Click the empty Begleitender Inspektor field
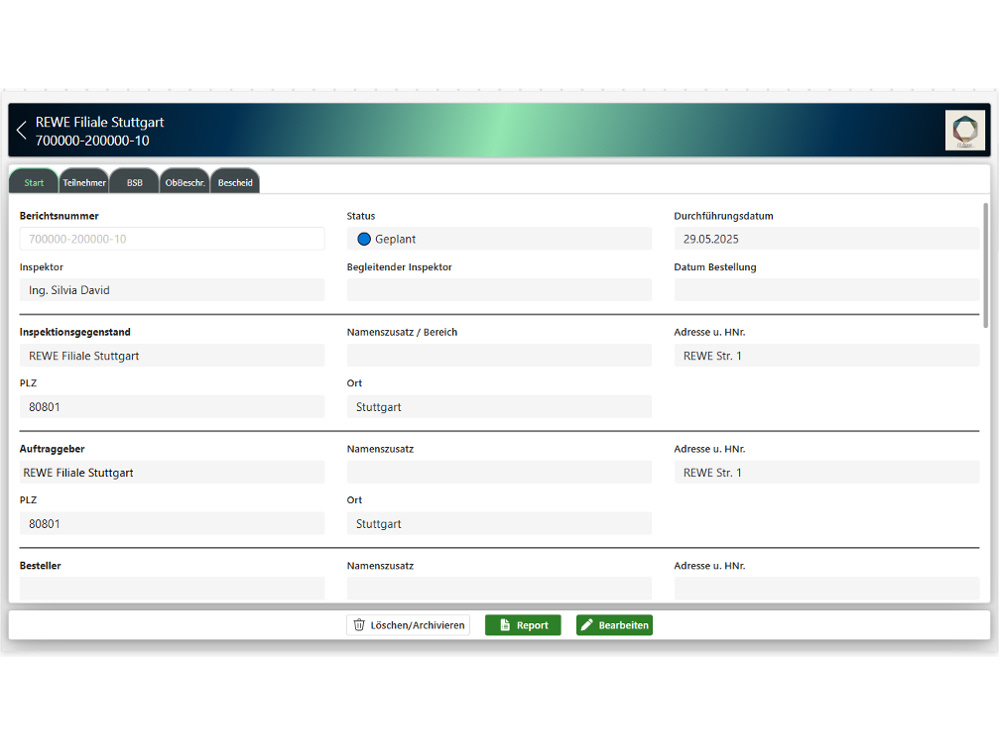The width and height of the screenshot is (1000, 750). (499, 290)
